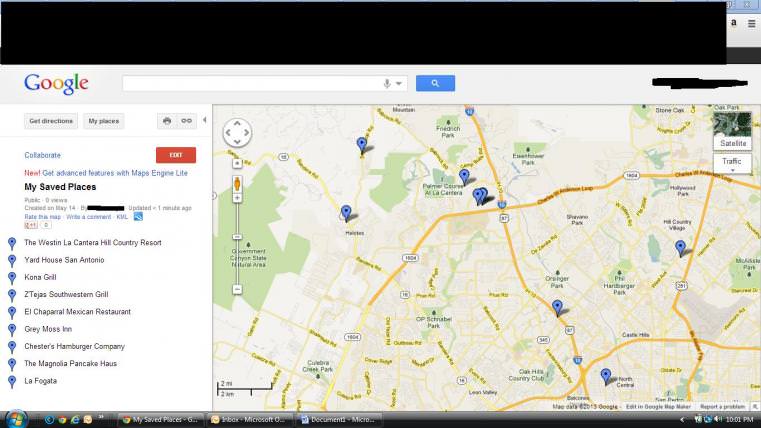The height and width of the screenshot is (428, 761).
Task: Pan the map right with the navigation arrow
Action: pos(247,132)
